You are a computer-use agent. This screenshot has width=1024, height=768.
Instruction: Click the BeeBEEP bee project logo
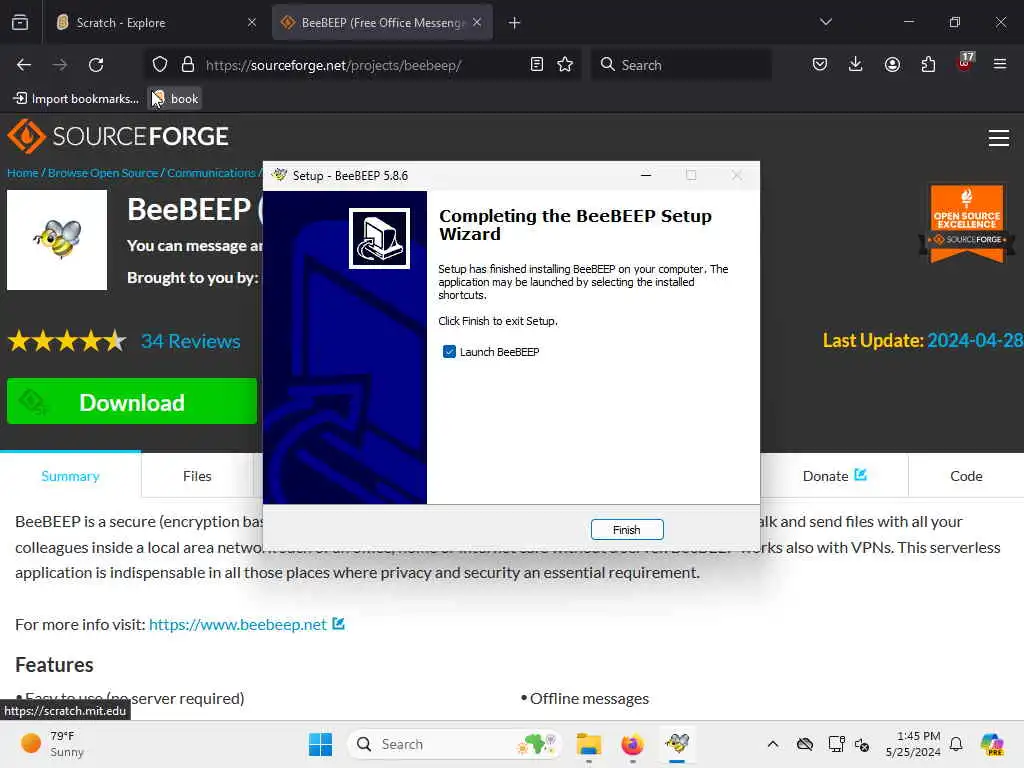(x=57, y=240)
